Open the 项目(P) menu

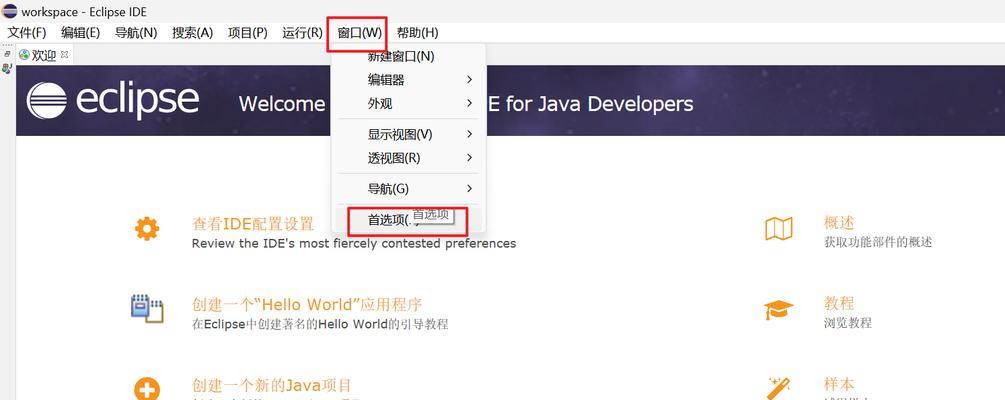247,33
